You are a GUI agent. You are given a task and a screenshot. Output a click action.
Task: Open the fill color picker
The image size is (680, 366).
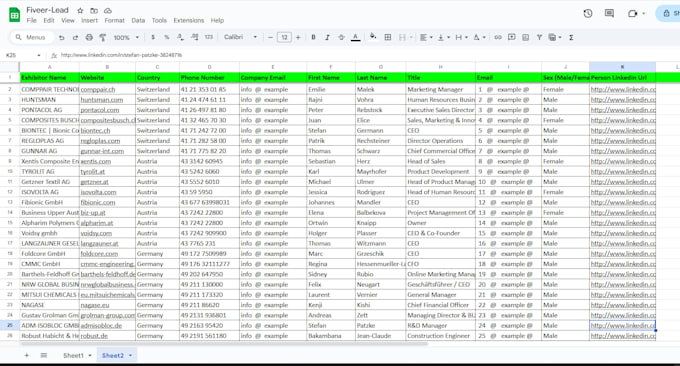[x=373, y=37]
